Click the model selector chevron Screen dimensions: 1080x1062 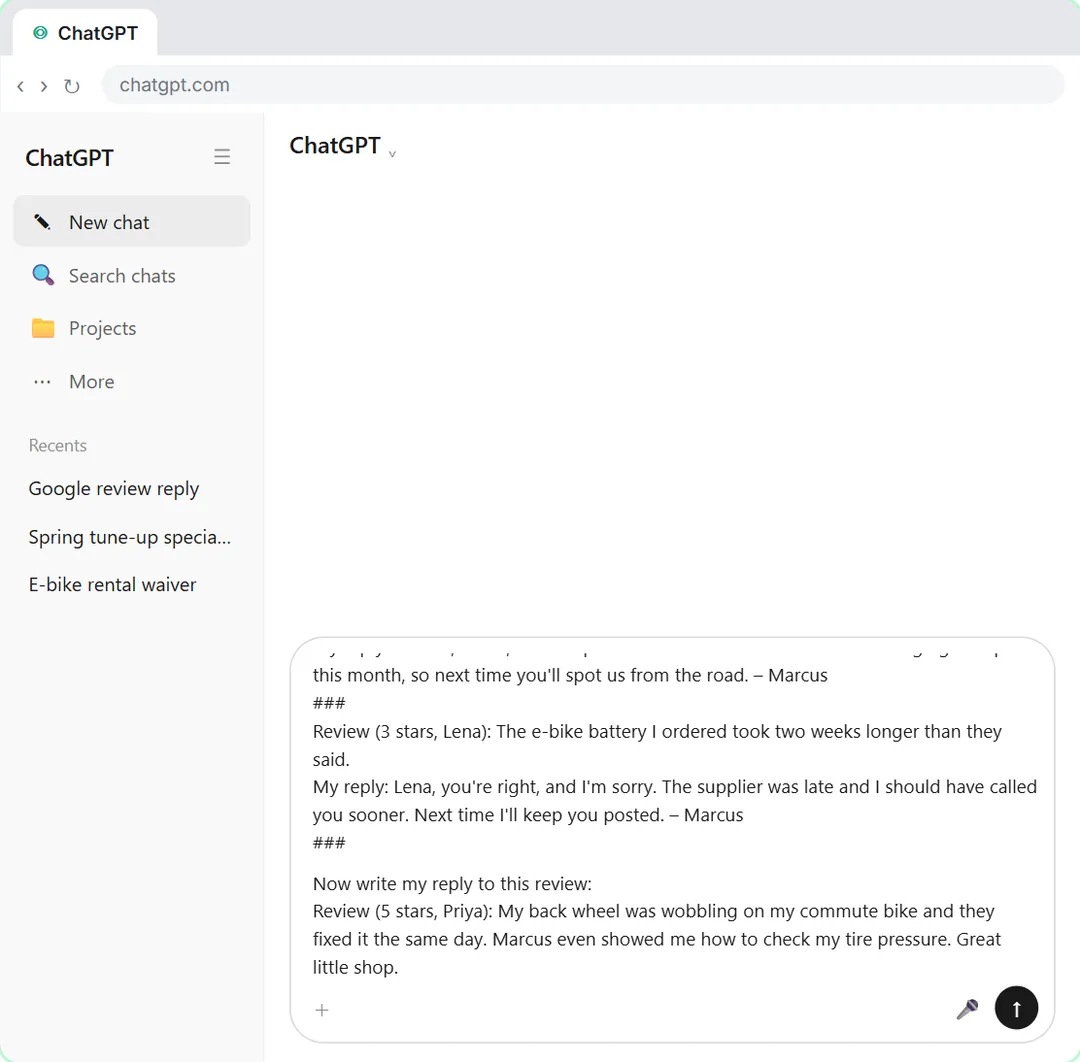[x=392, y=154]
